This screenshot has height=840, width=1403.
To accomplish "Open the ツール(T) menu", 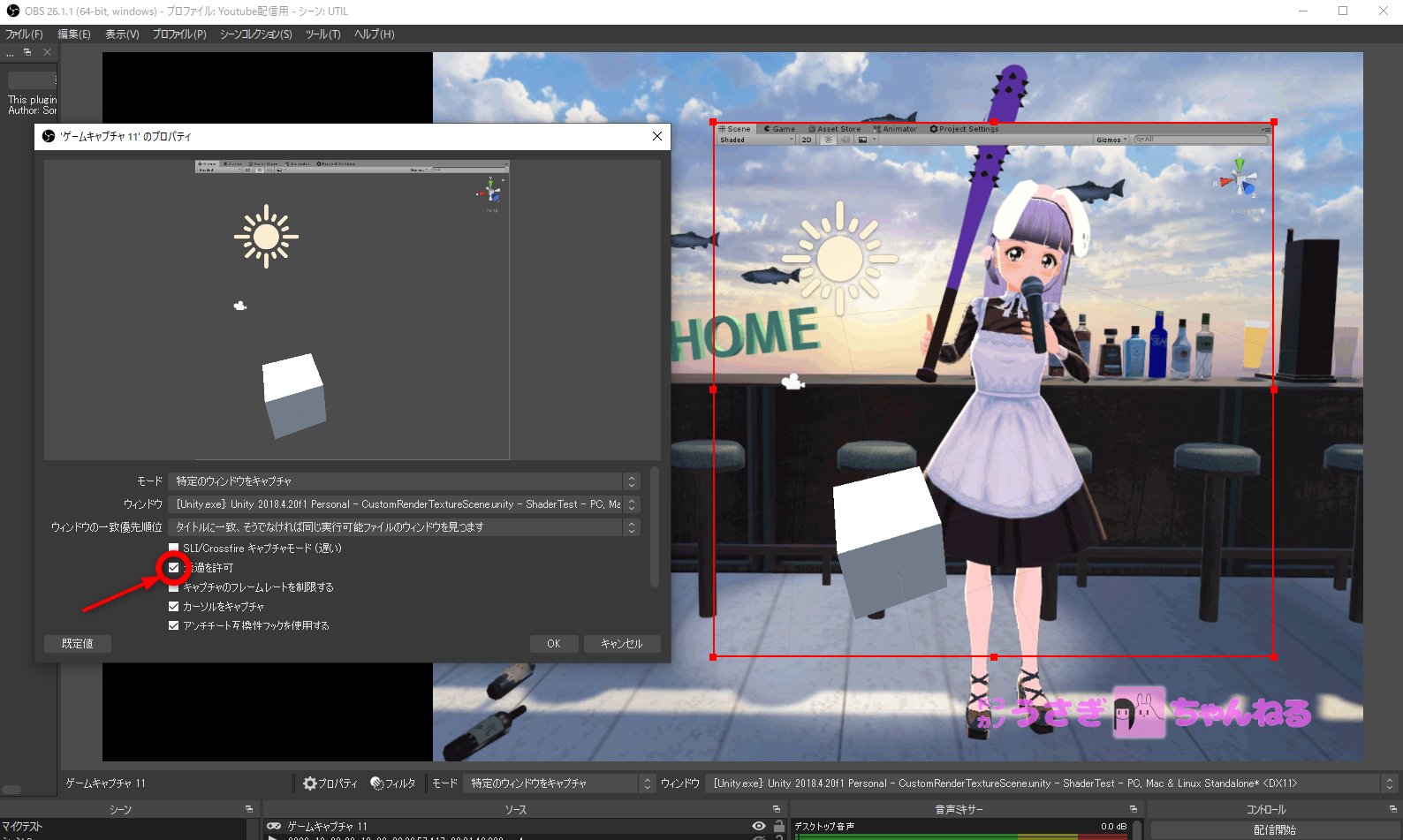I will point(322,34).
